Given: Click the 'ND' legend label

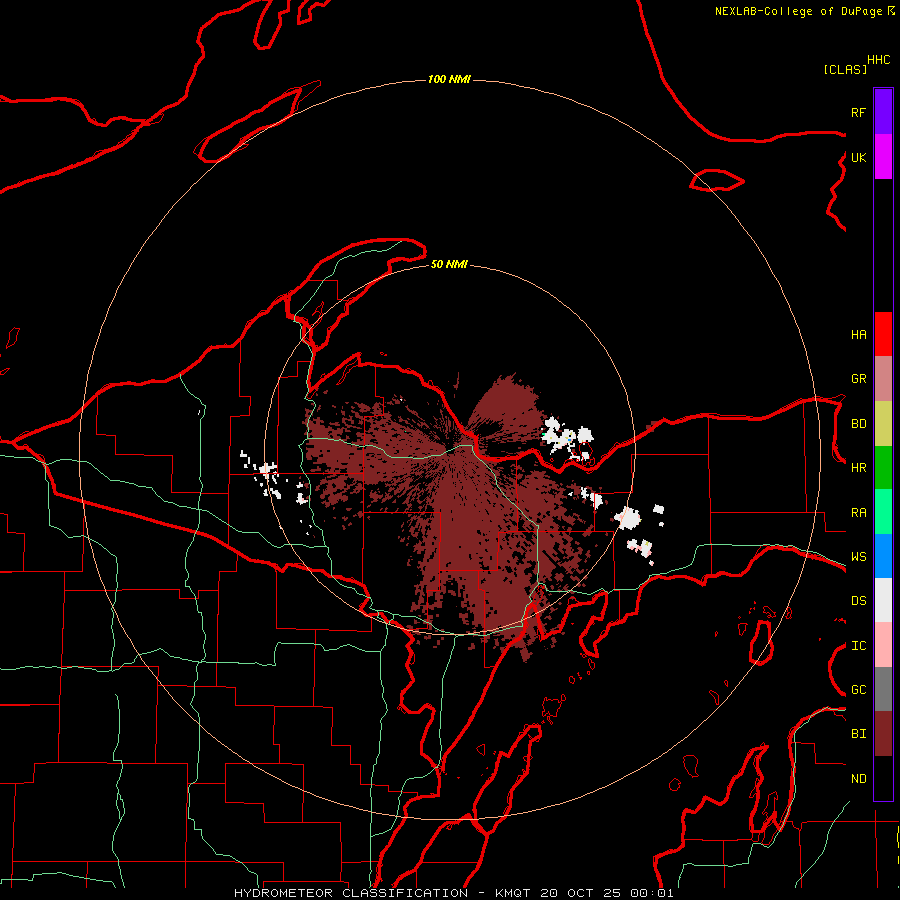Looking at the screenshot, I should point(858,779).
